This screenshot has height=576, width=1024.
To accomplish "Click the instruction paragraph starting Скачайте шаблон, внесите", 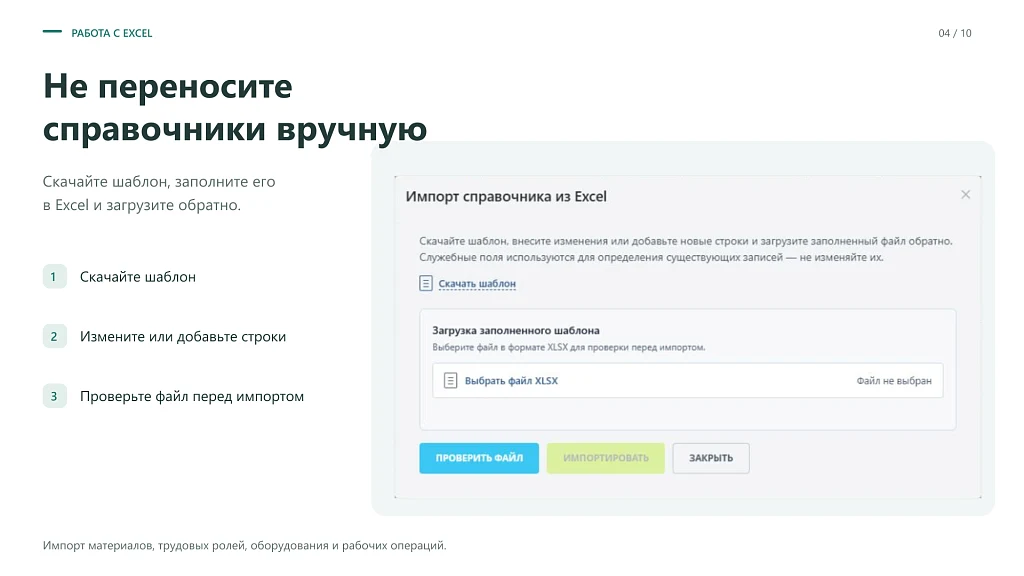I will point(686,249).
